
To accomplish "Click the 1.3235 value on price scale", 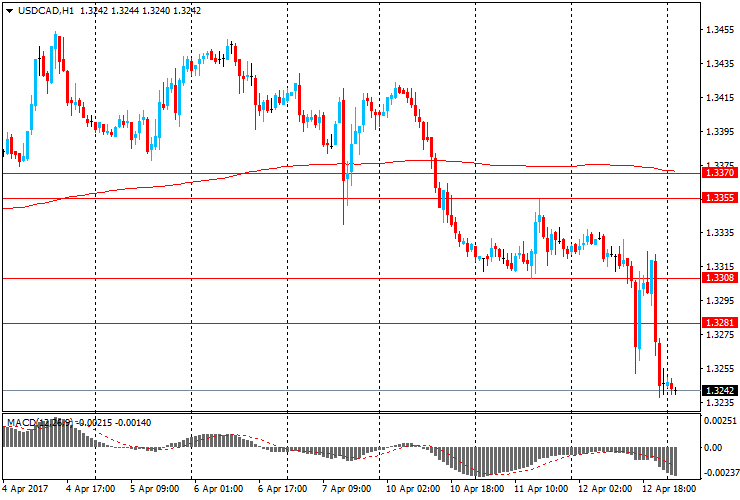I will pyautogui.click(x=720, y=402).
